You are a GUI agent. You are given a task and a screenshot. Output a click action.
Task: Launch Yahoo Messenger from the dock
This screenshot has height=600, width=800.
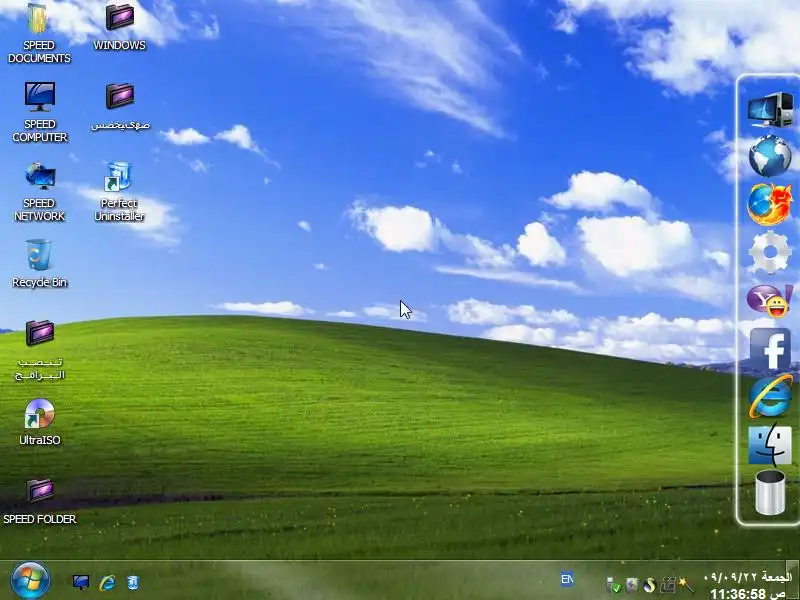tap(770, 300)
